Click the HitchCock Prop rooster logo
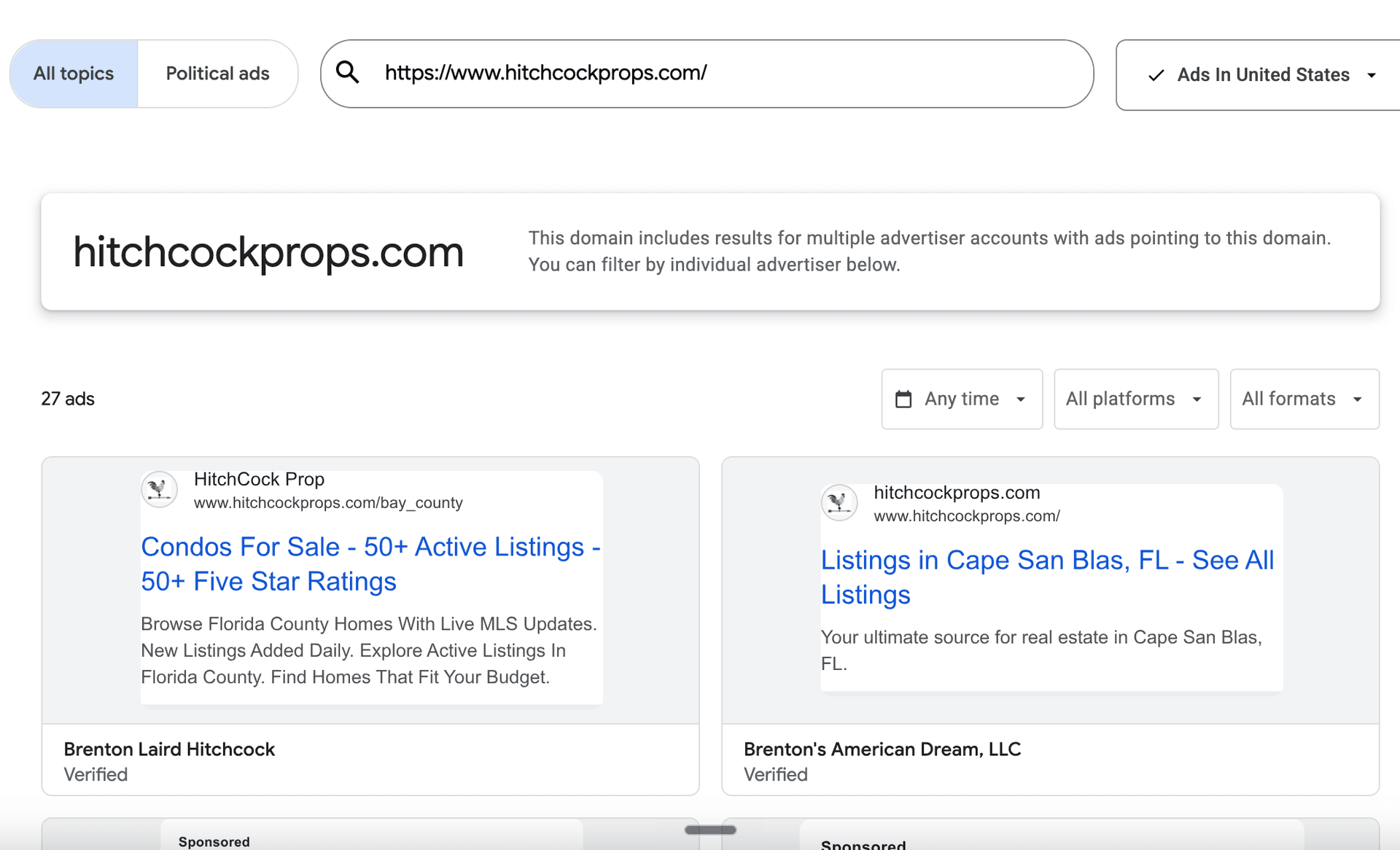Viewport: 1400px width, 850px height. point(159,489)
